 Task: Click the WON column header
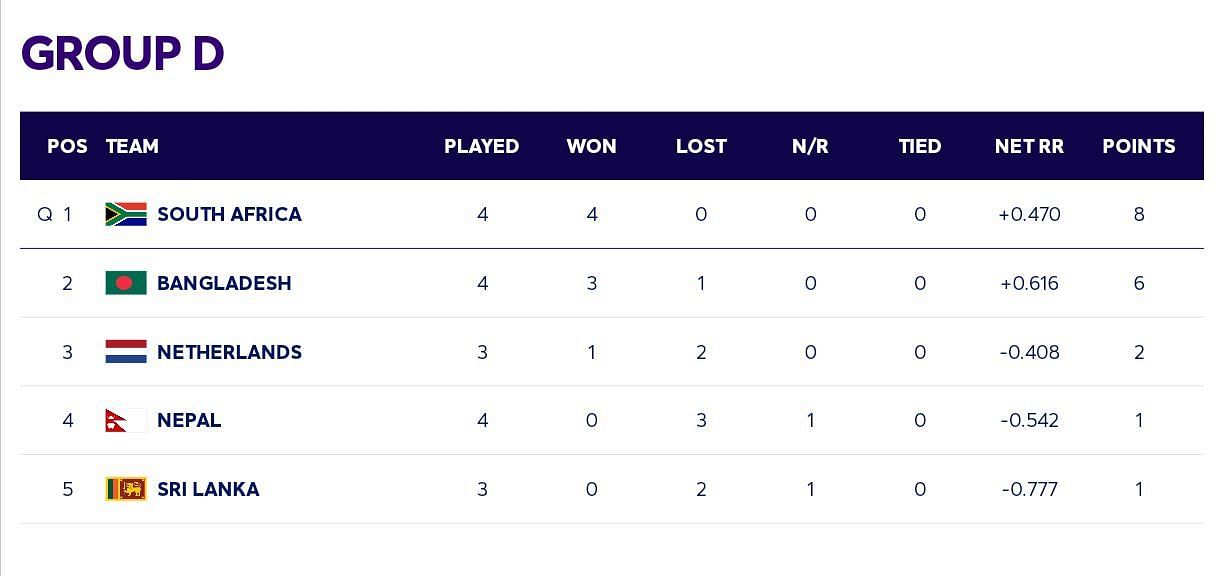pyautogui.click(x=591, y=146)
